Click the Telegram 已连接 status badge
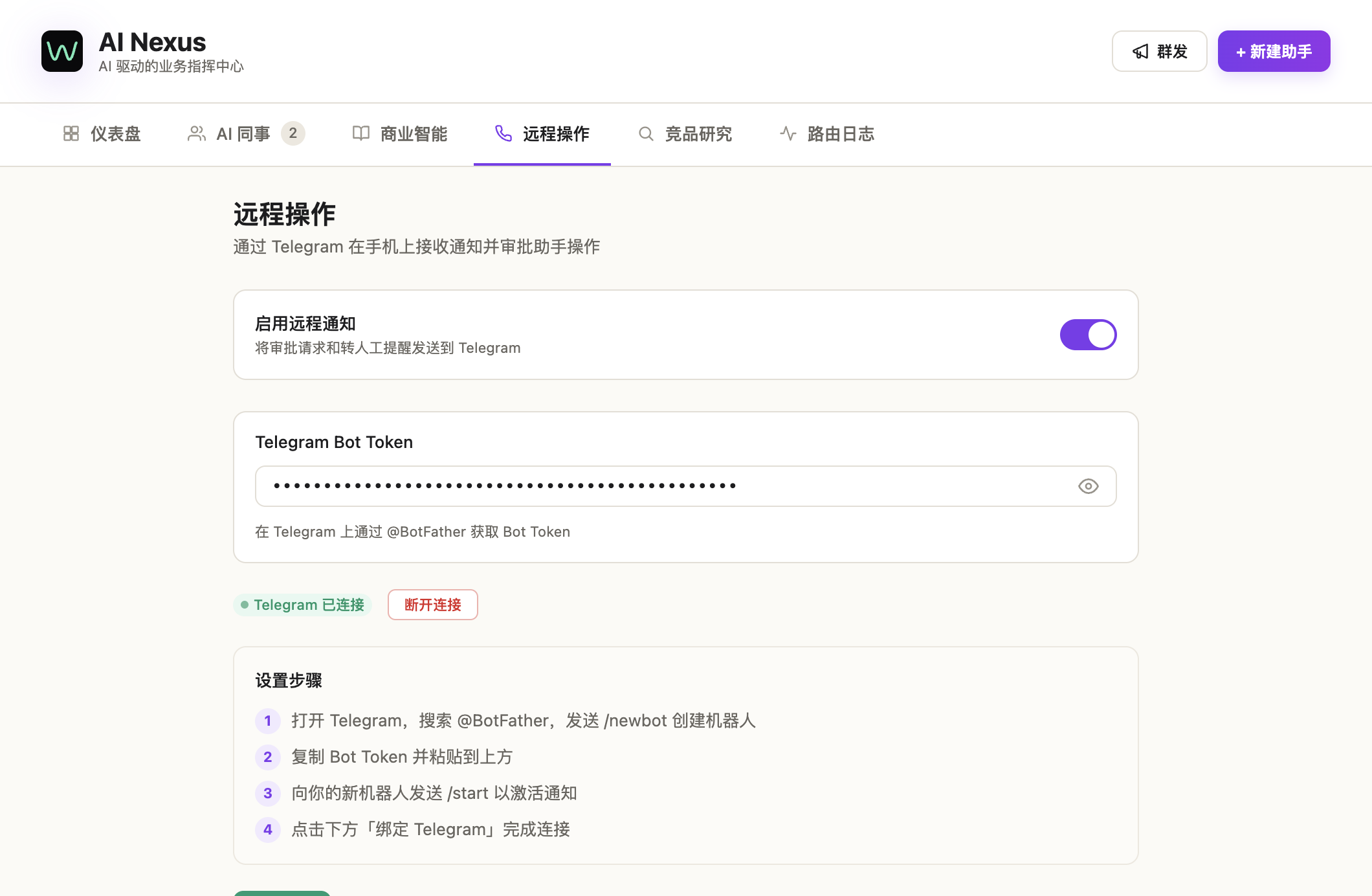Image resolution: width=1372 pixels, height=896 pixels. pos(302,605)
